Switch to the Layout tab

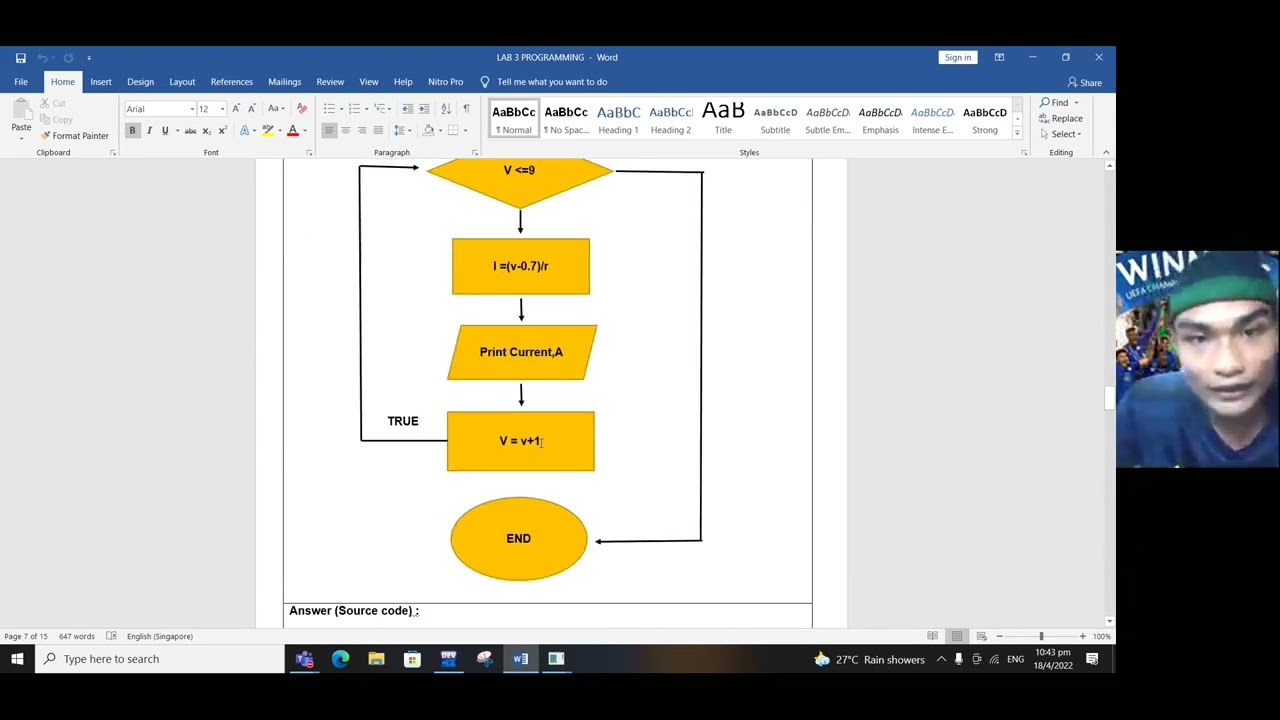(182, 82)
